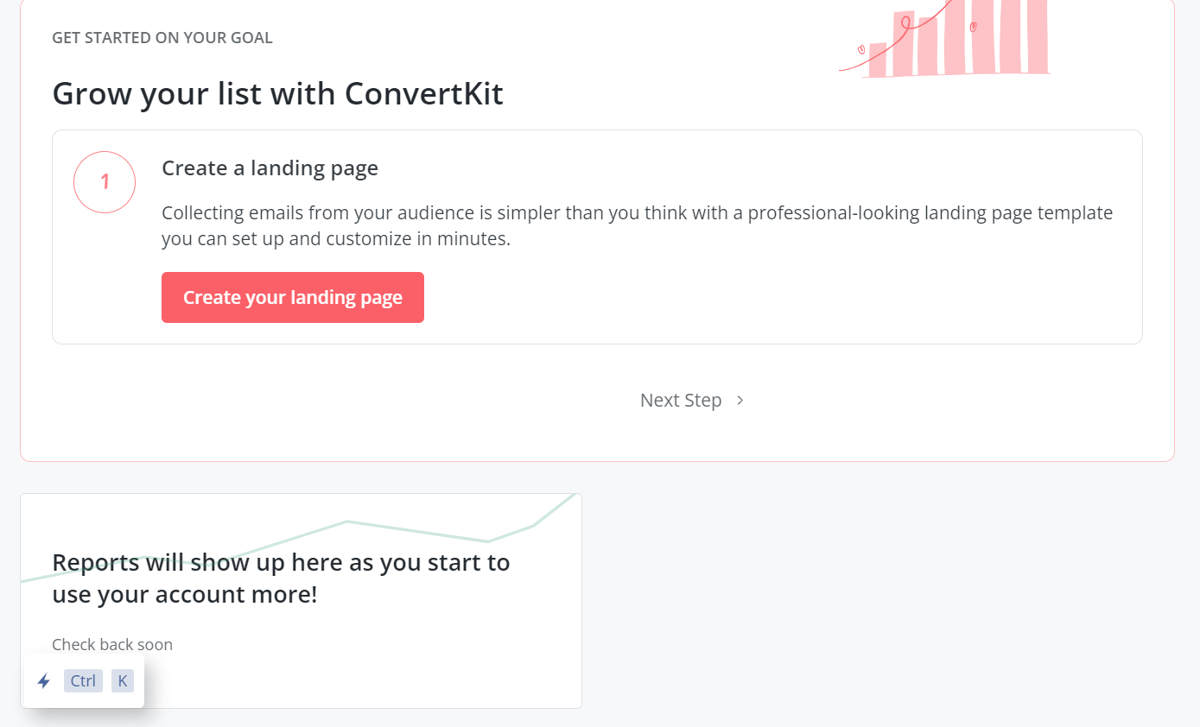Viewport: 1200px width, 727px height.
Task: Click the 'Grow your list with ConvertKit' heading
Action: (x=277, y=93)
